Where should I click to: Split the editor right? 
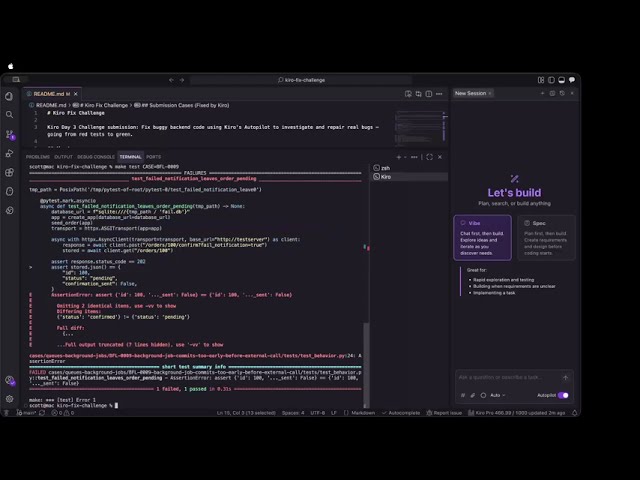point(429,94)
